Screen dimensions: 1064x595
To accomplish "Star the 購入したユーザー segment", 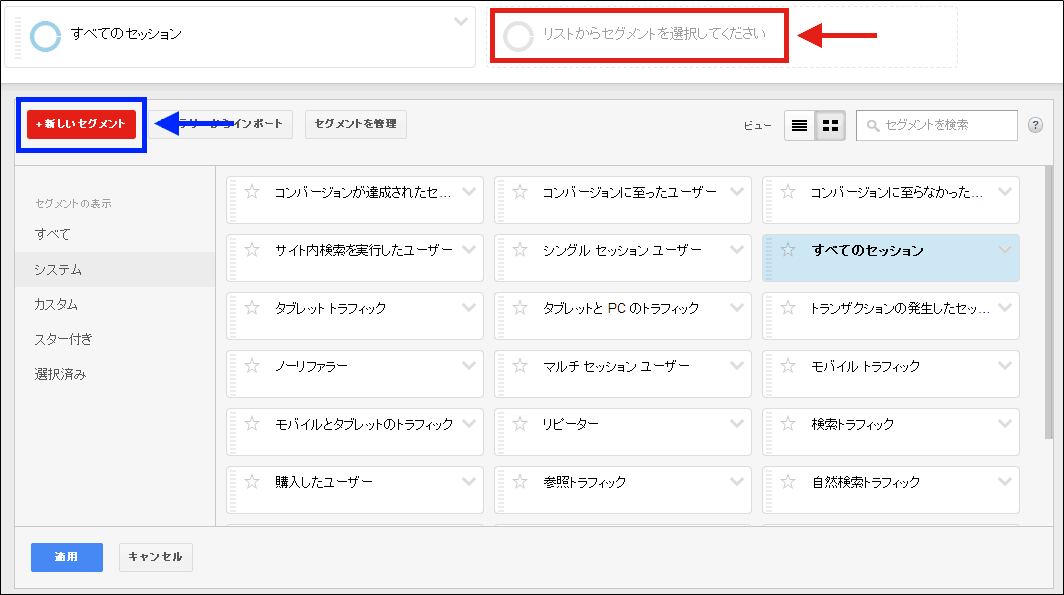I will [253, 483].
